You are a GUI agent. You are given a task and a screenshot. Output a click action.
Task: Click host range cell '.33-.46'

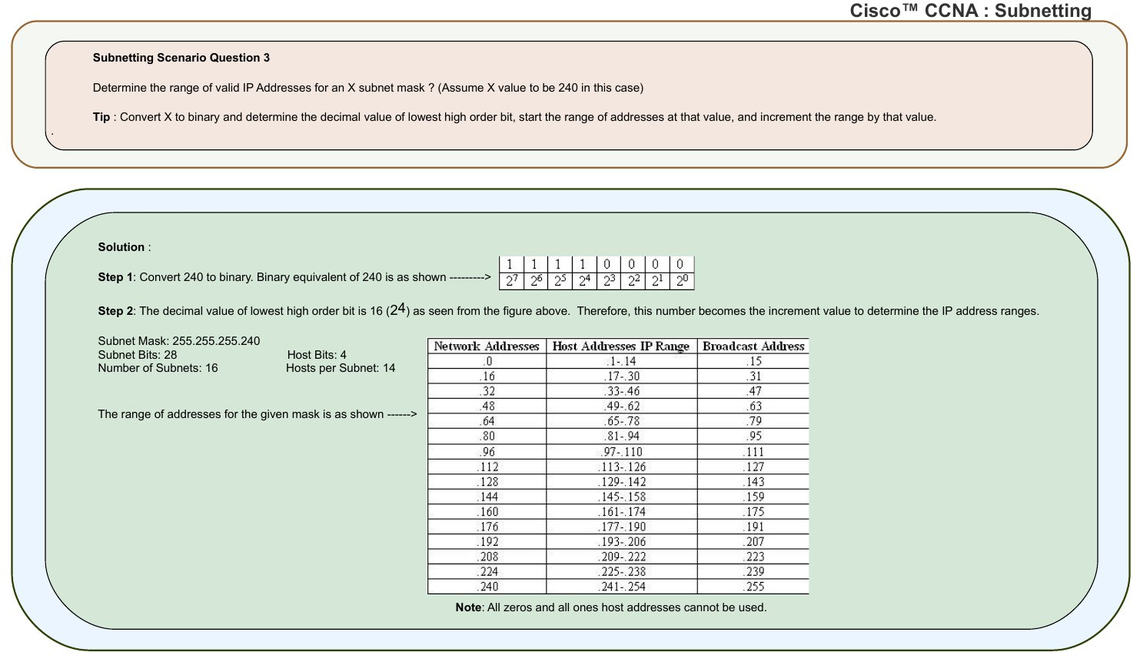coord(622,391)
